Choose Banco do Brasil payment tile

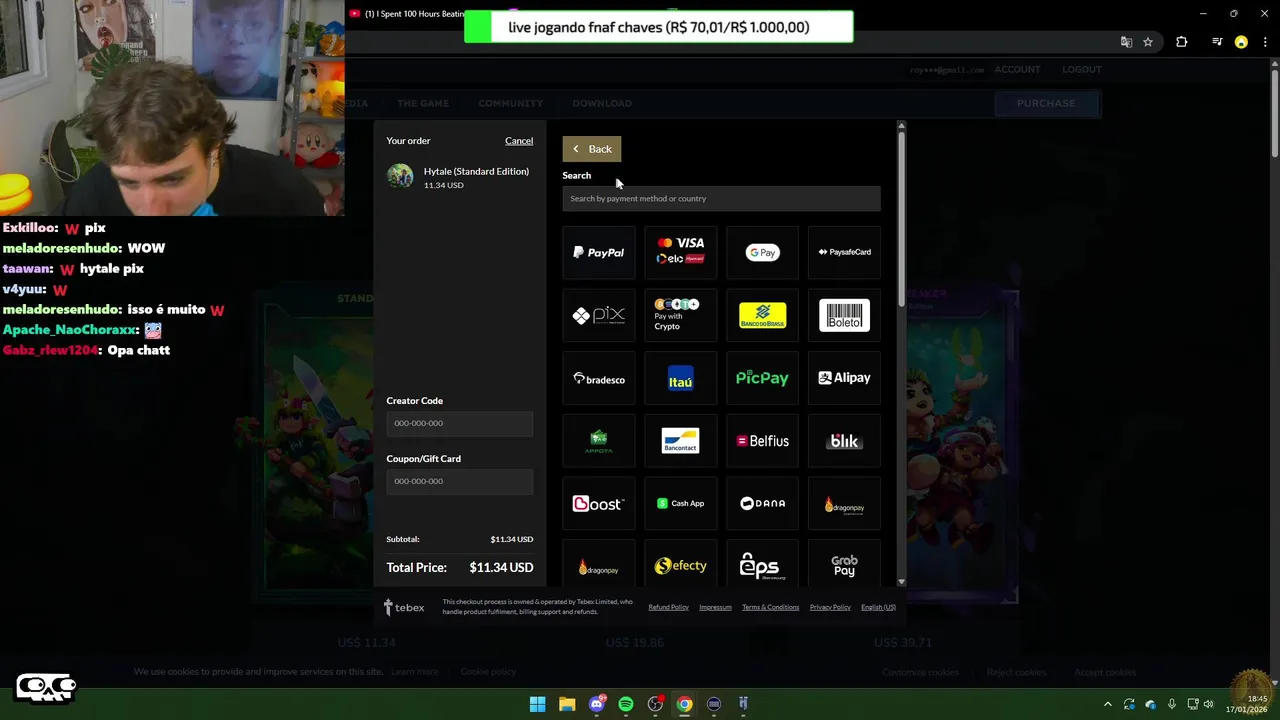pos(762,316)
